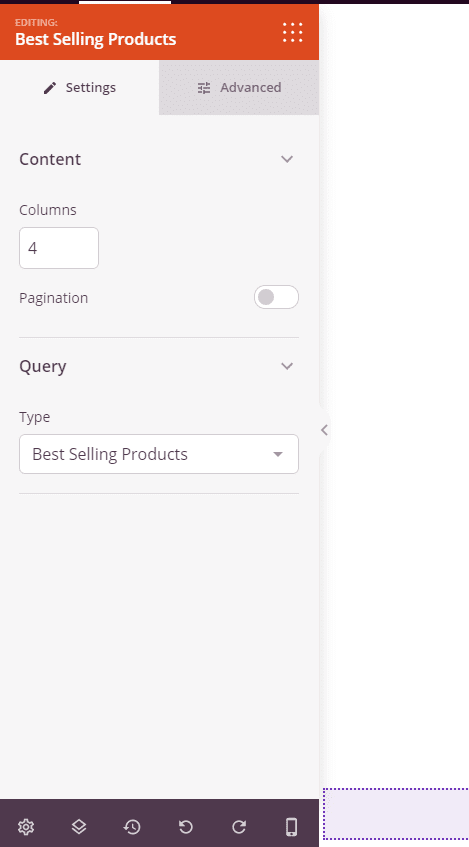The width and height of the screenshot is (469, 847).
Task: Switch to mobile preview icon
Action: tap(291, 826)
